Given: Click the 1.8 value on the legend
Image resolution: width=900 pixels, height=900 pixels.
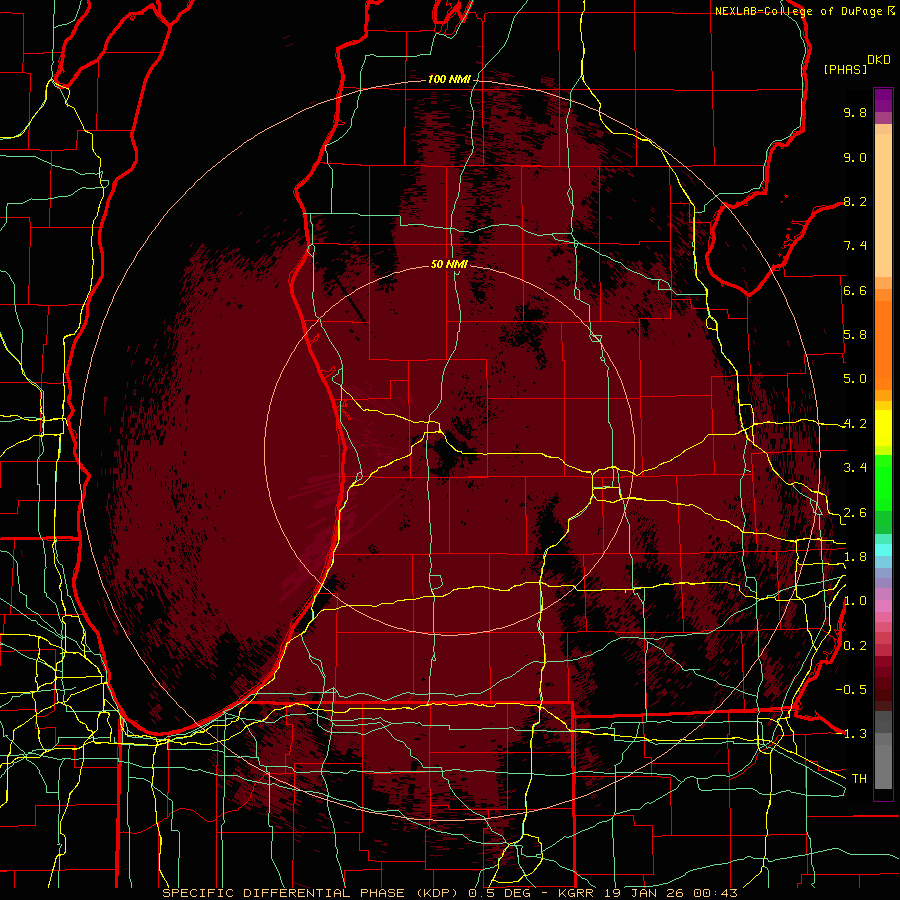Looking at the screenshot, I should click(855, 557).
